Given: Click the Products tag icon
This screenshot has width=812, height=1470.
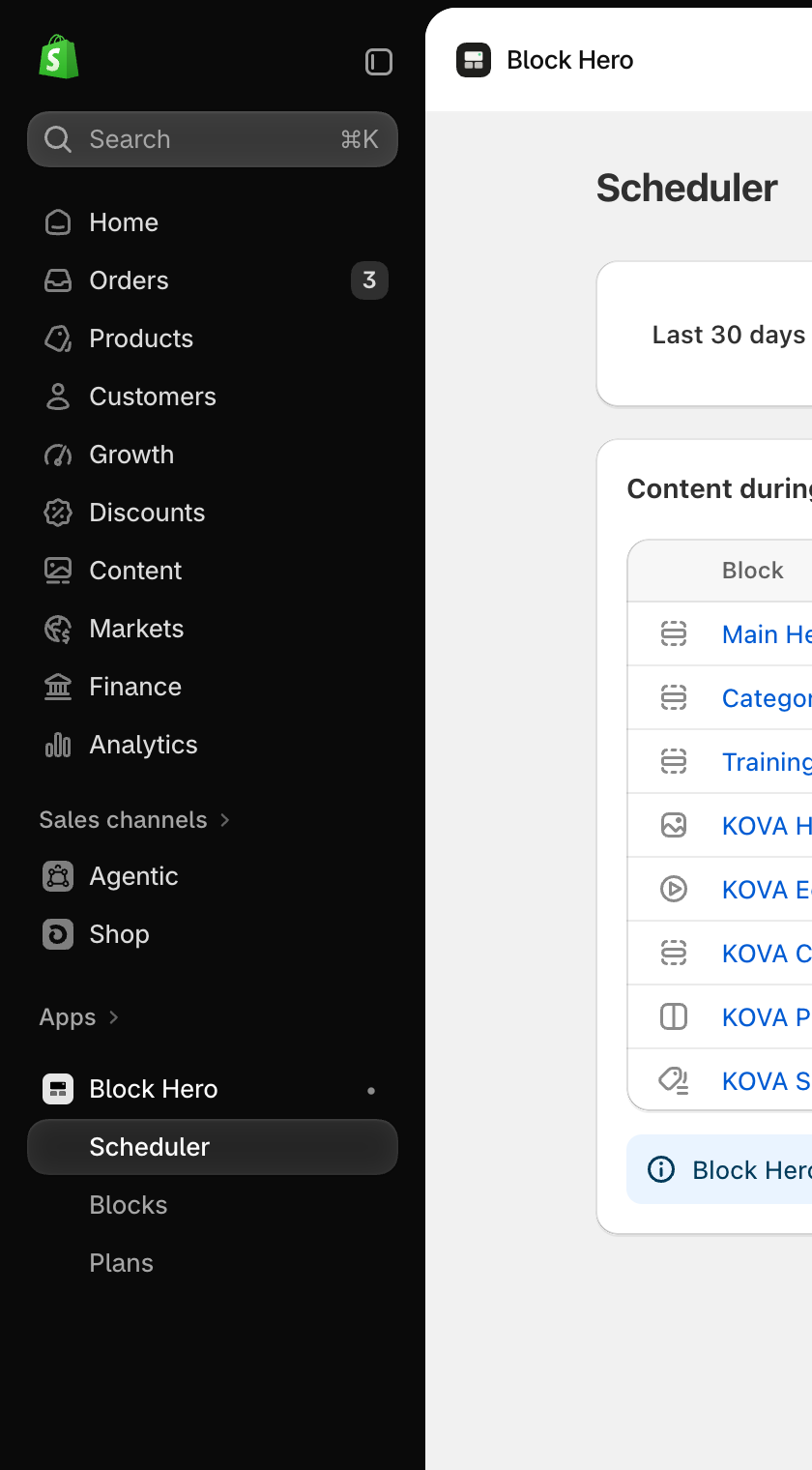Looking at the screenshot, I should click(x=58, y=338).
